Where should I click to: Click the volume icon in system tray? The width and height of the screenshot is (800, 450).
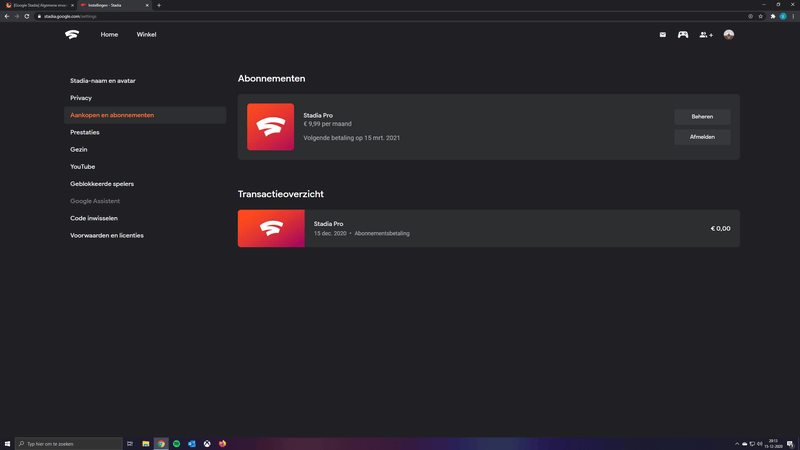pos(759,444)
